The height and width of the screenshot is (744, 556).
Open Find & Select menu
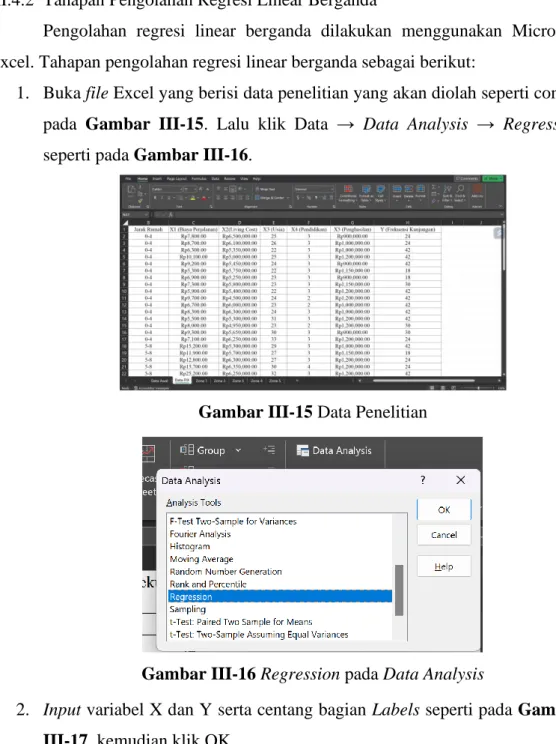click(460, 193)
